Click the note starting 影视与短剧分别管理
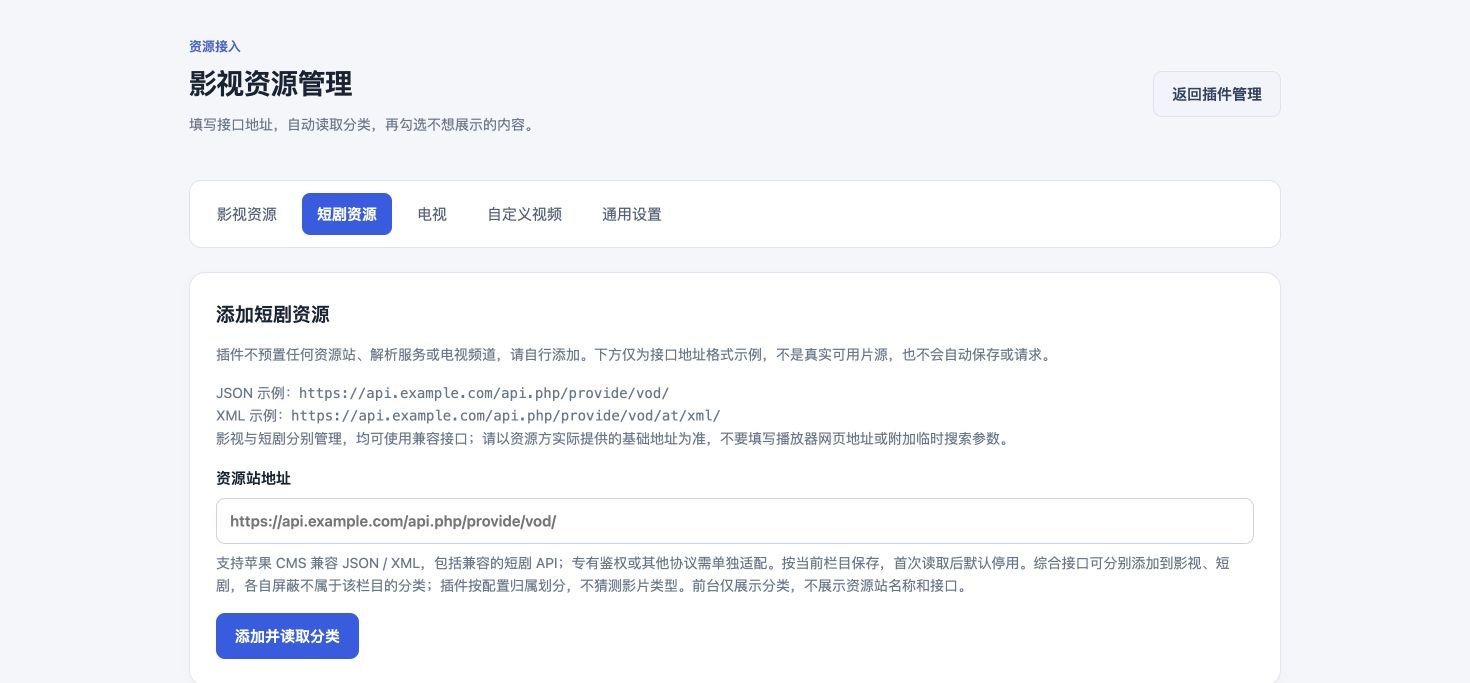 click(612, 438)
